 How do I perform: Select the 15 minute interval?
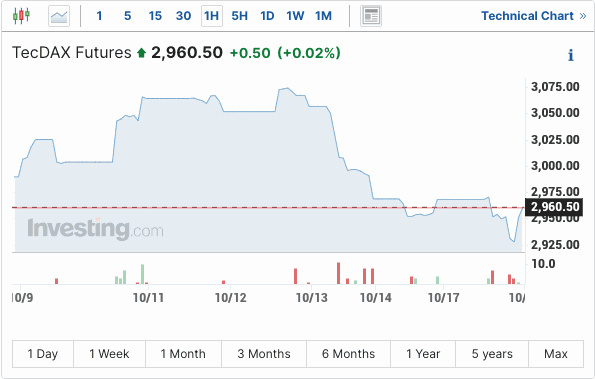[x=155, y=16]
